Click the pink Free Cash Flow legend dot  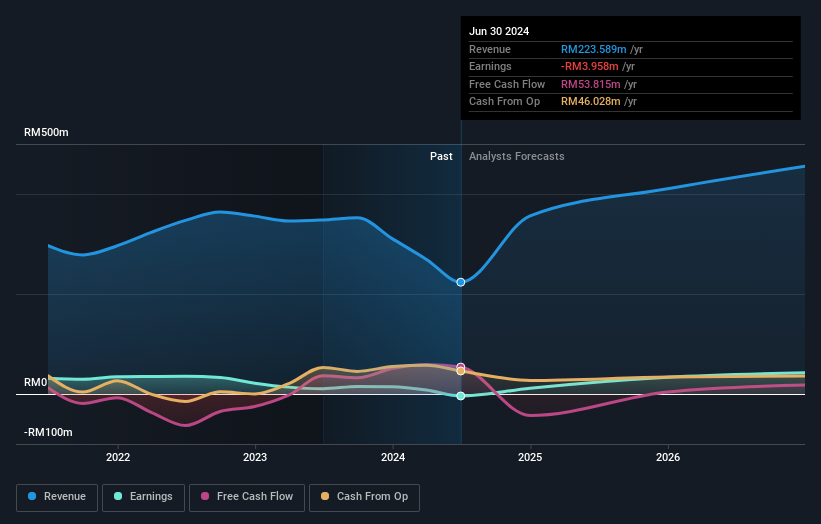pos(205,496)
